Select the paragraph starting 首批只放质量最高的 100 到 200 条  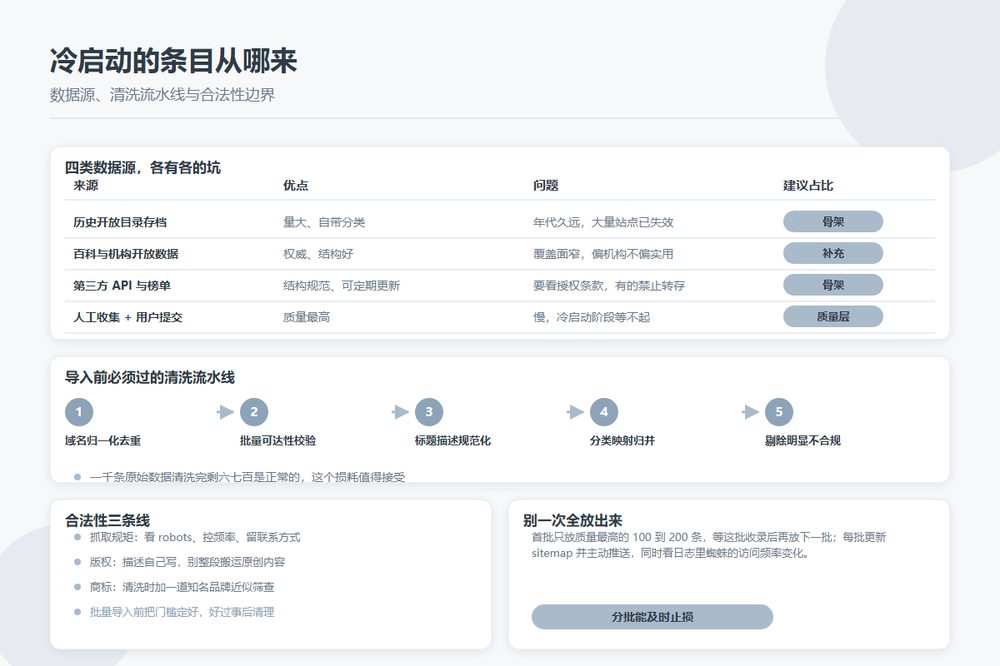click(709, 545)
